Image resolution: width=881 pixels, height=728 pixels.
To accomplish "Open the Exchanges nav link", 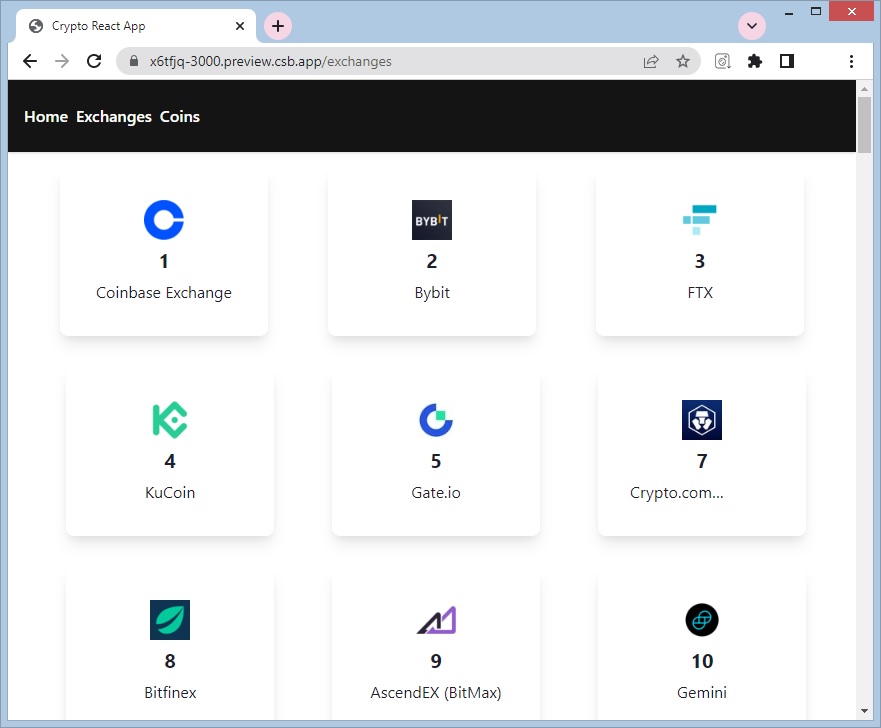I will click(114, 116).
